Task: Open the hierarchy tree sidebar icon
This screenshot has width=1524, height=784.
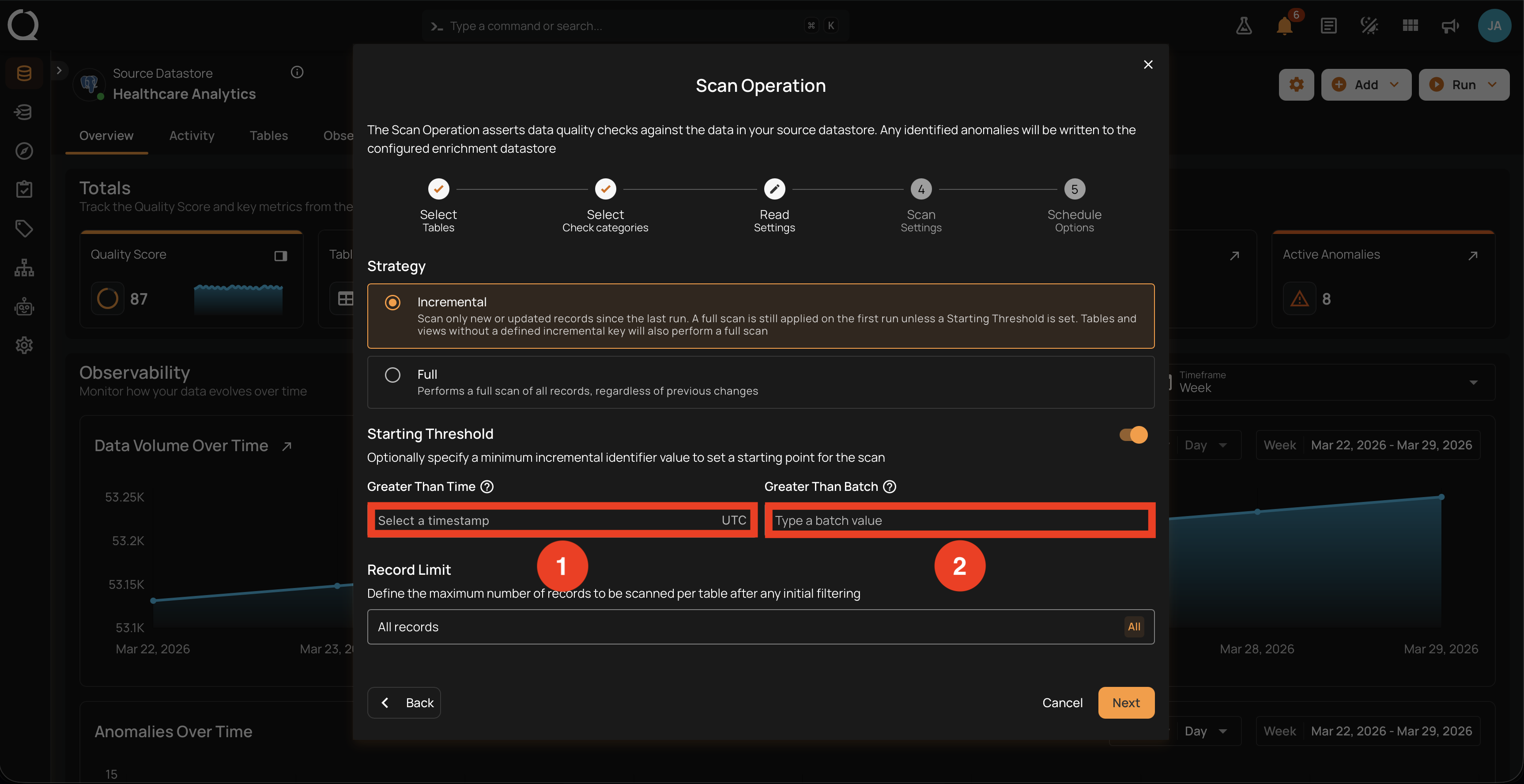Action: [24, 268]
